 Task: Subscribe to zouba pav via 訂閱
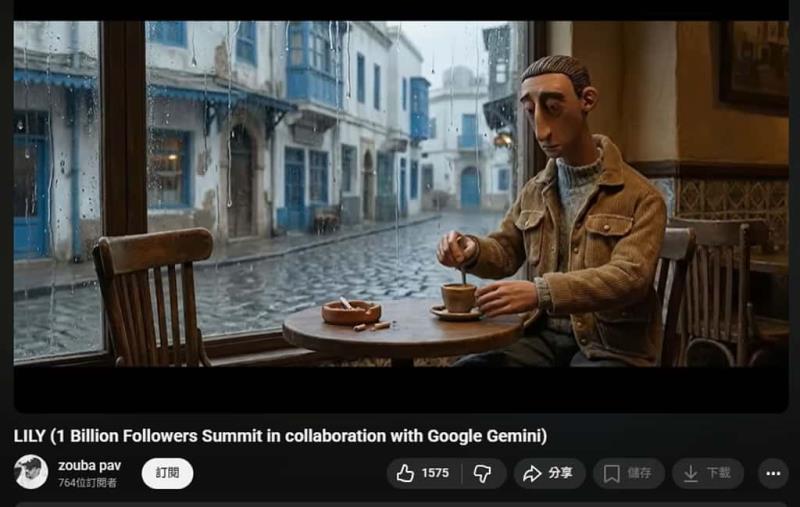(x=167, y=473)
